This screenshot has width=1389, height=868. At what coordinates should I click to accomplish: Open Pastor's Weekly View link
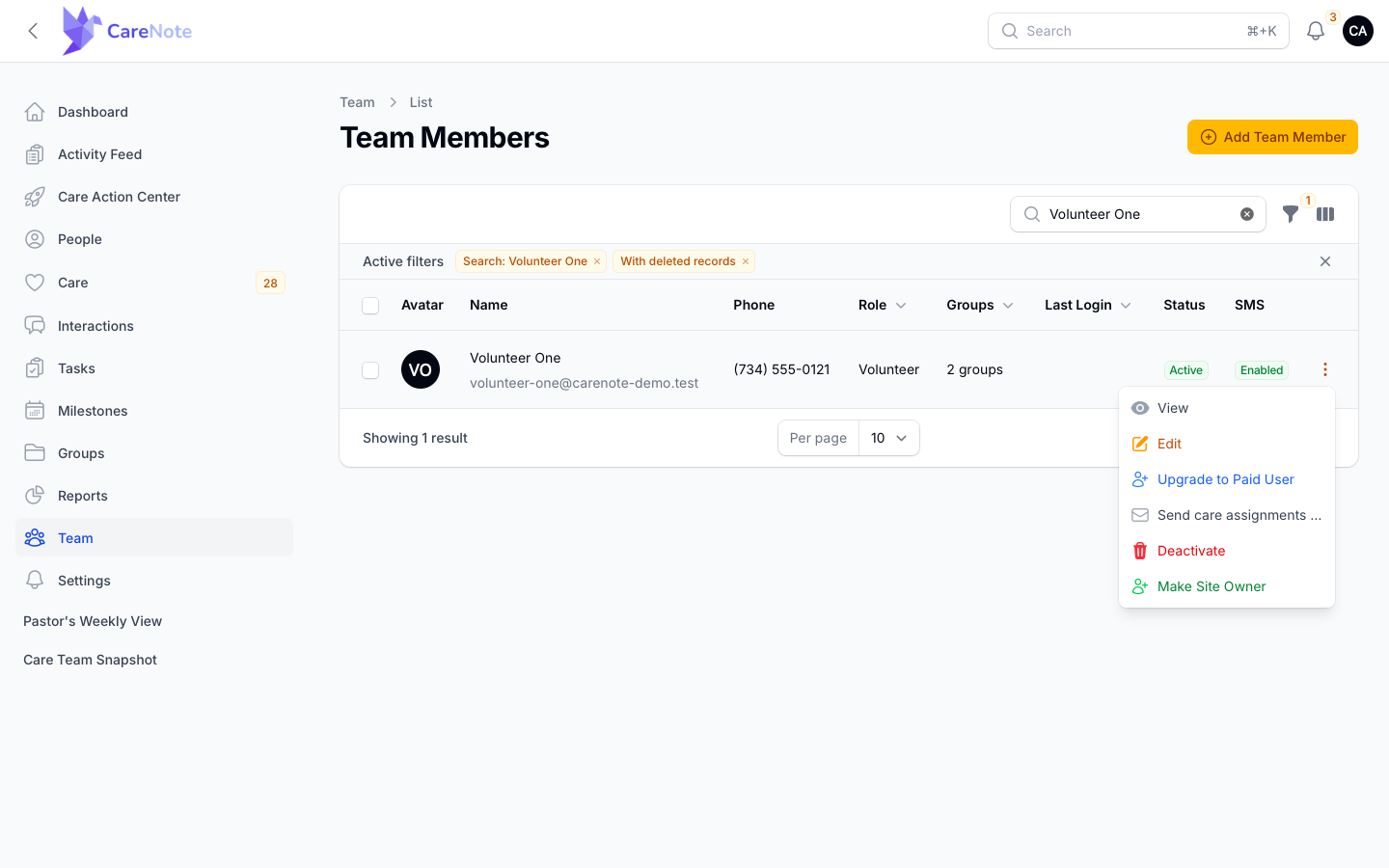point(93,621)
